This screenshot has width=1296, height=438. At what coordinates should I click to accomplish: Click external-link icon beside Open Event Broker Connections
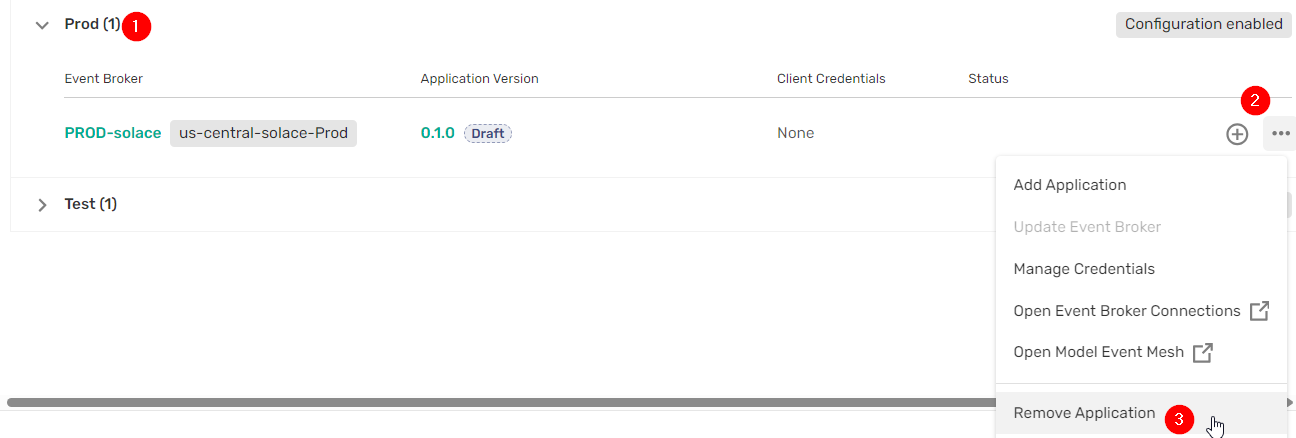(1259, 311)
